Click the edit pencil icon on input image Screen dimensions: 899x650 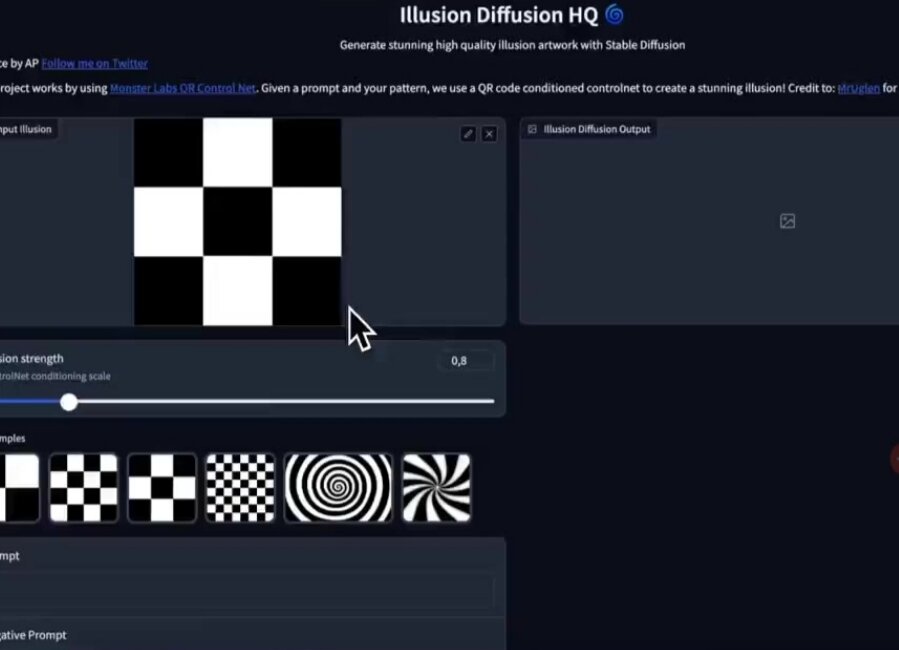click(x=468, y=134)
